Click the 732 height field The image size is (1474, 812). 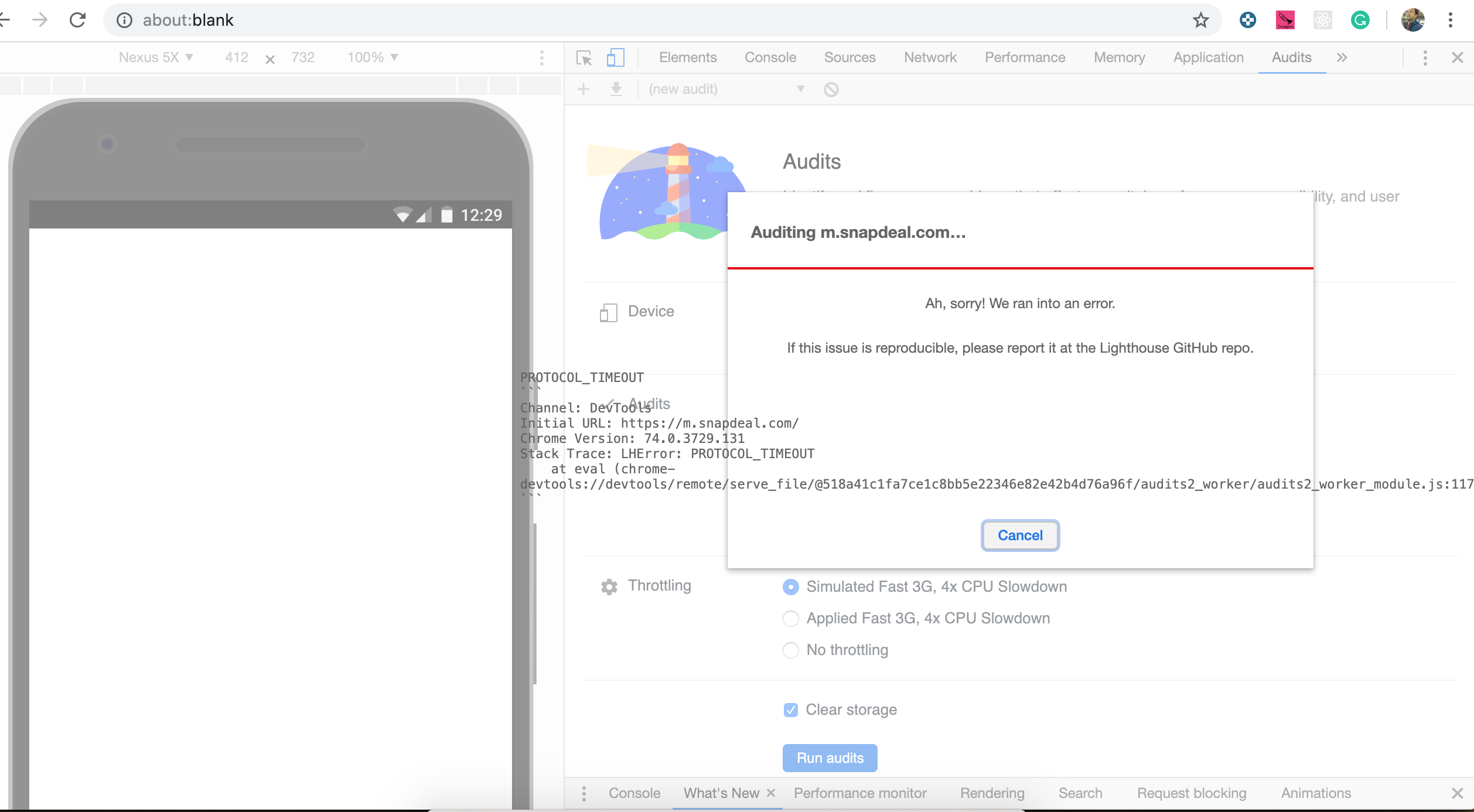303,57
